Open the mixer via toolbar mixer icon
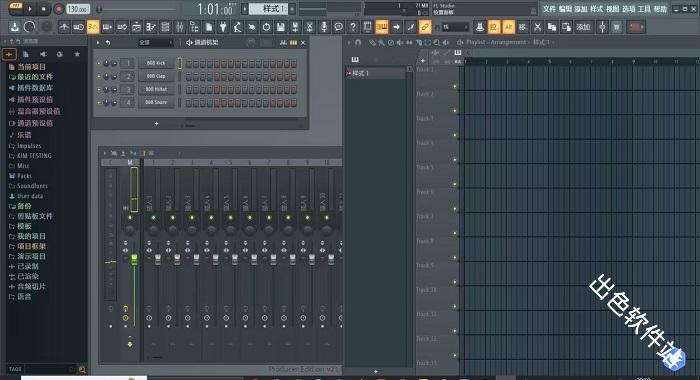Screen dimensions: 700x380 pyautogui.click(x=179, y=27)
